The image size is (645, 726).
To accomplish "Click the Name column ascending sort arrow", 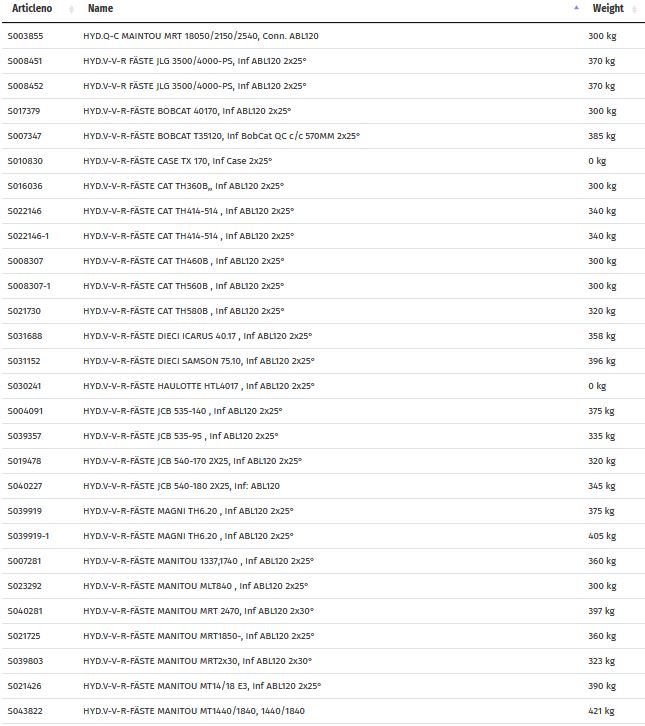I will 577,8.
